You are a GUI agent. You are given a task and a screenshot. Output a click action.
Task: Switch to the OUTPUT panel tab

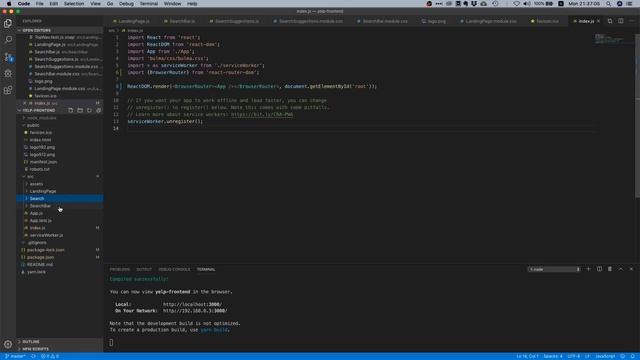click(144, 269)
